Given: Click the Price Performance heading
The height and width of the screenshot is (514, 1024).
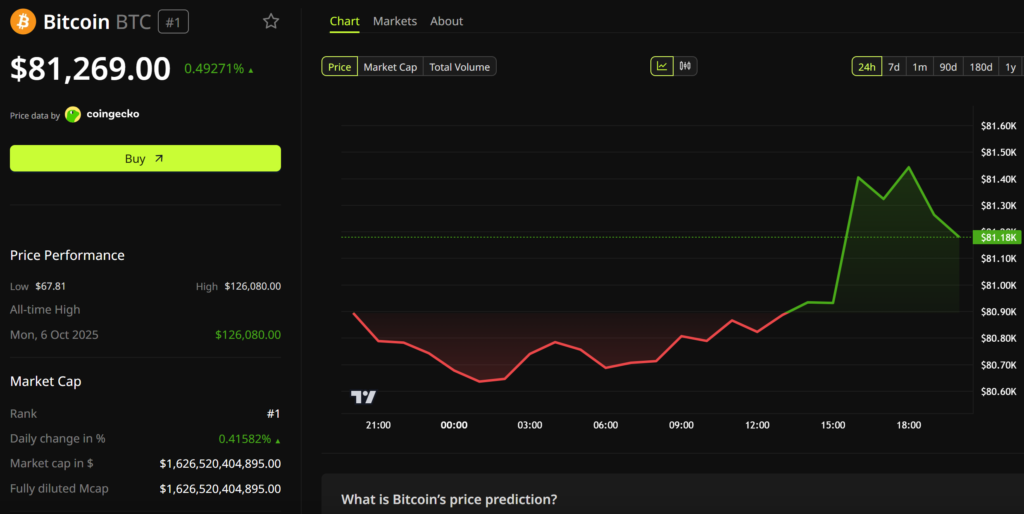Looking at the screenshot, I should pos(67,255).
